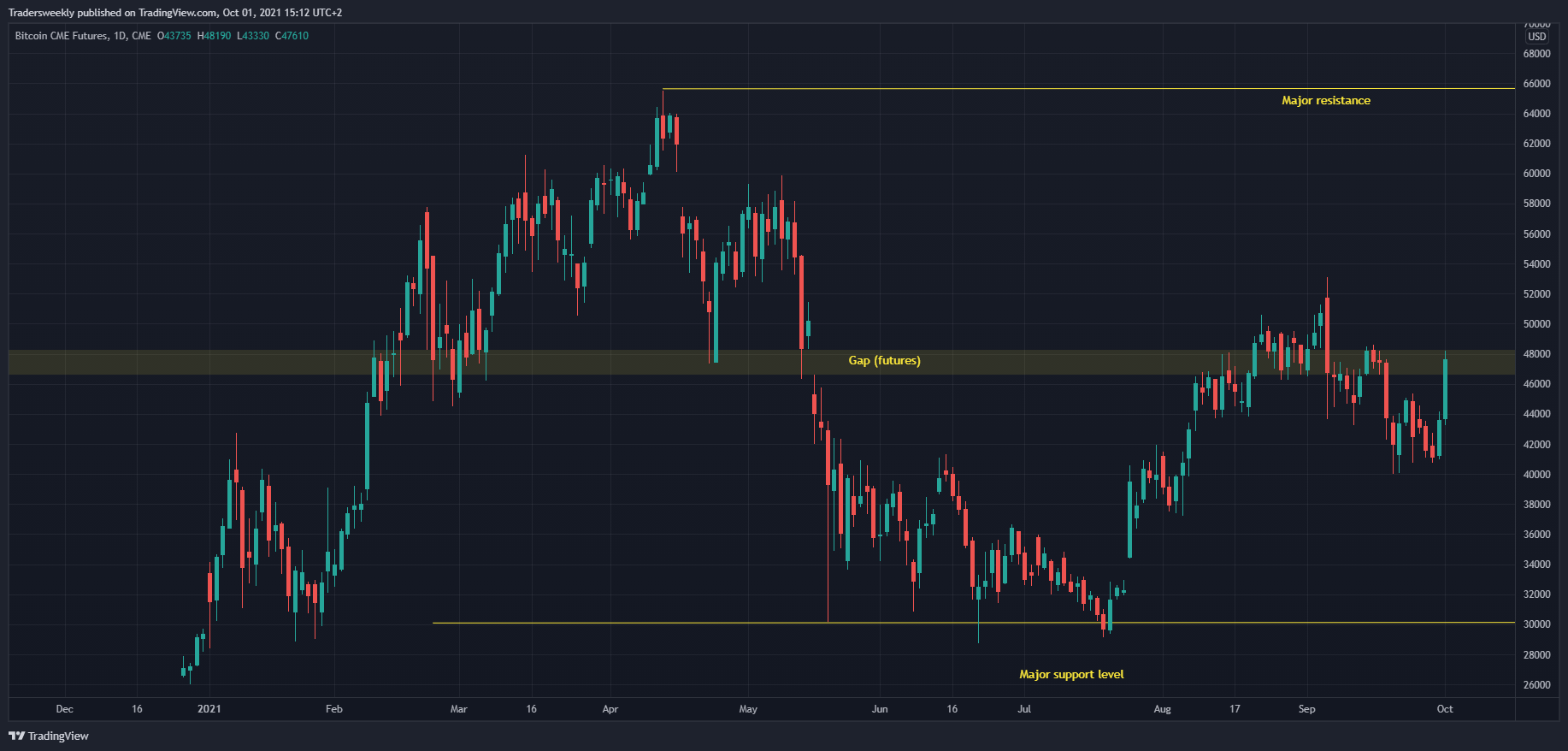
Task: Click the 30000 price axis label
Action: point(1536,624)
